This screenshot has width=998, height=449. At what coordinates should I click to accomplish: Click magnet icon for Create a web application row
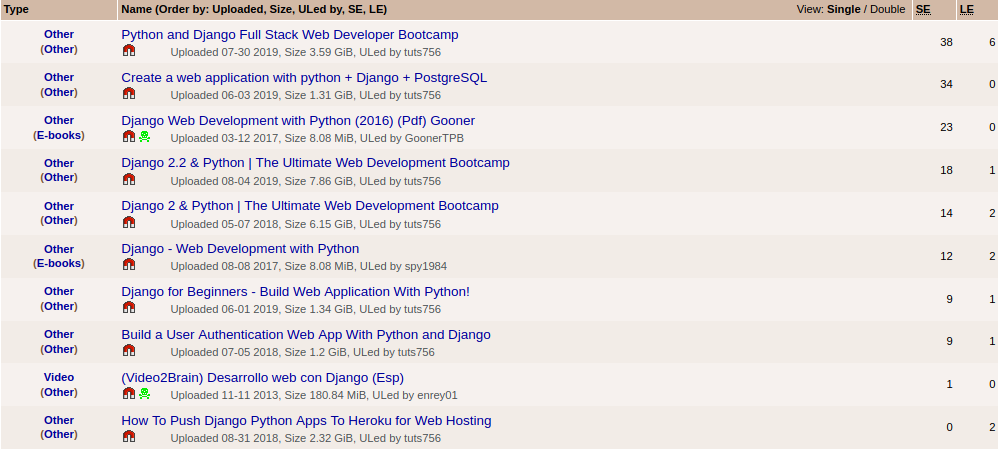(x=129, y=94)
